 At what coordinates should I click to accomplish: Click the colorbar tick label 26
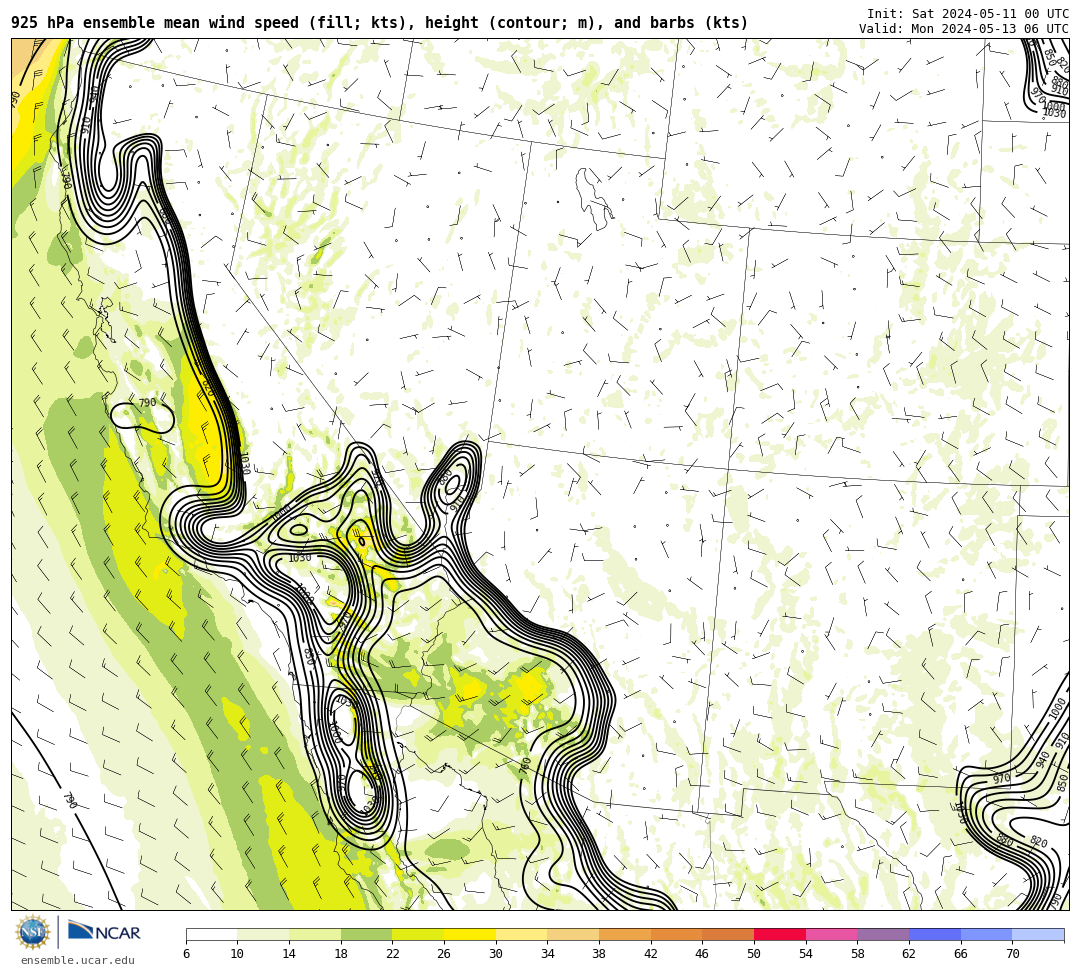click(444, 954)
